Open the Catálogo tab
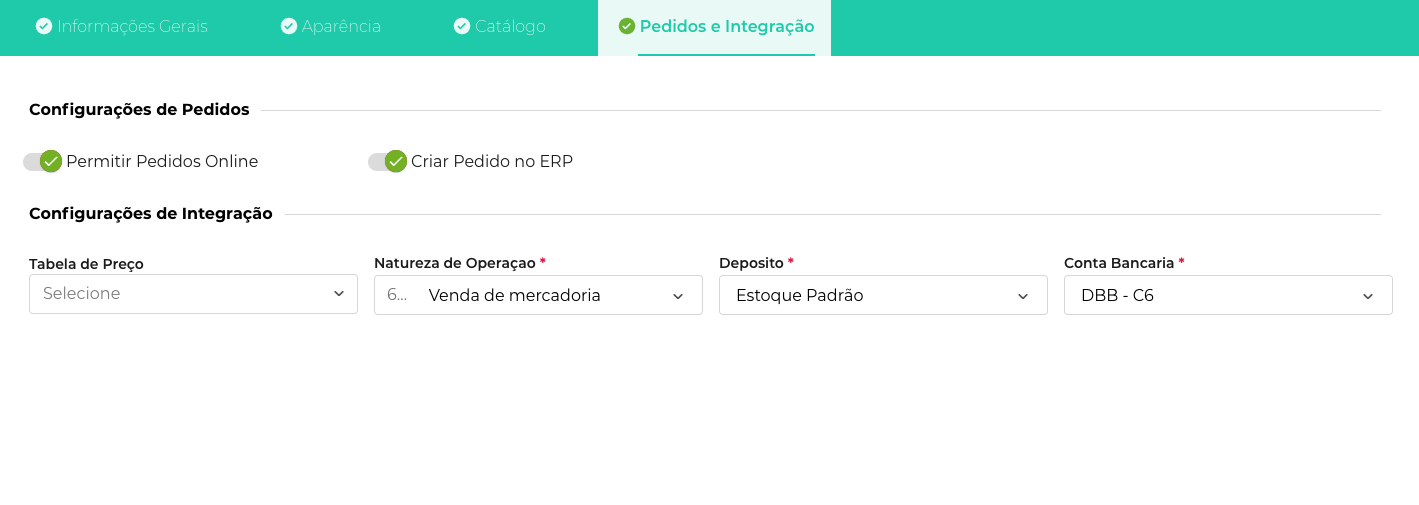 click(x=510, y=27)
